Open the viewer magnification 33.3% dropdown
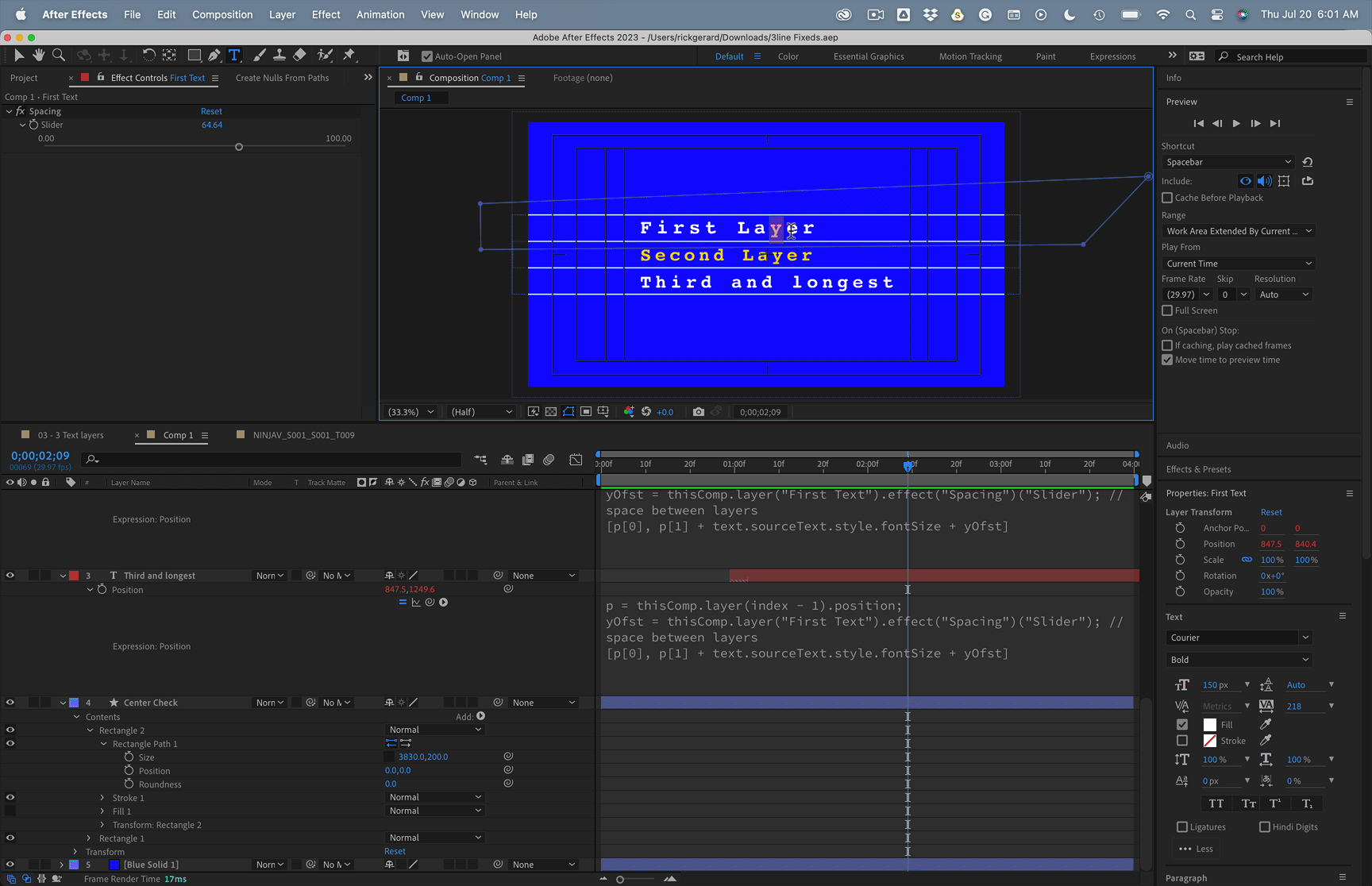 point(410,412)
